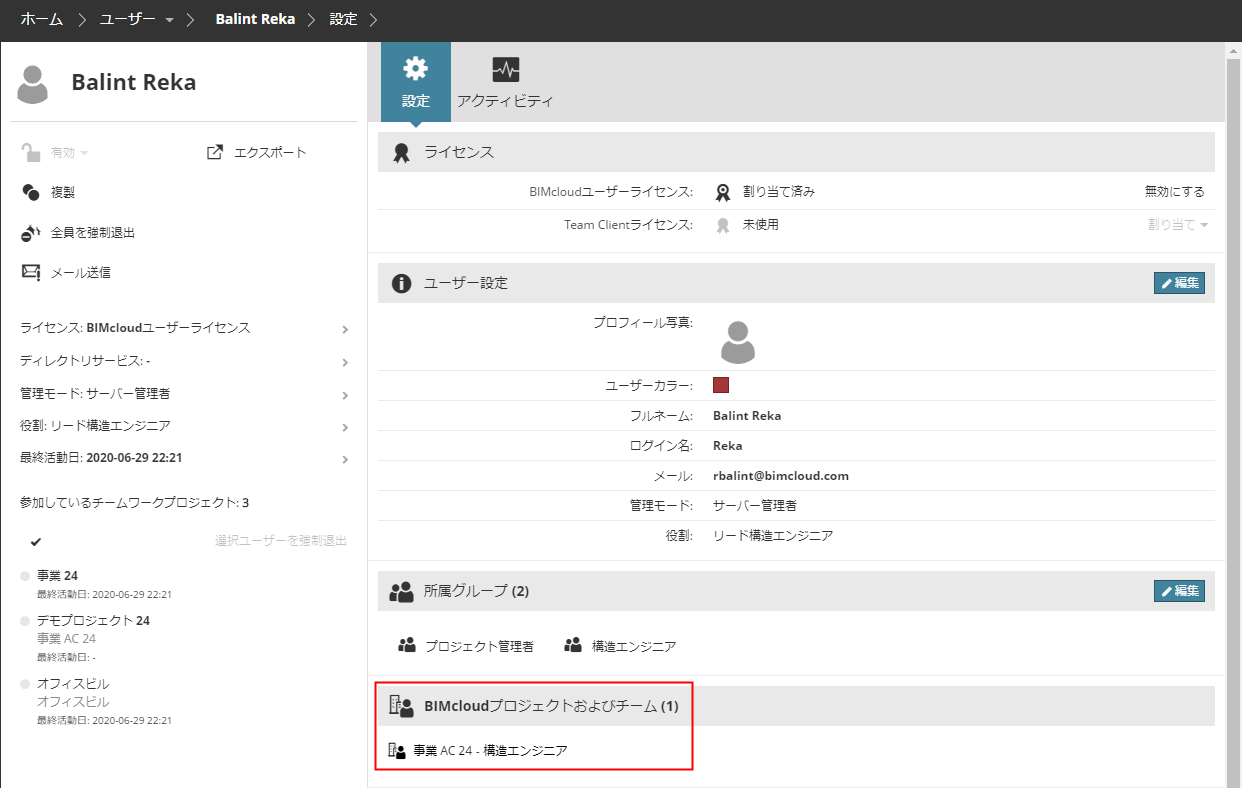1242x788 pixels.
Task: Click the プロジェクト管理者 group icon
Action: click(407, 646)
